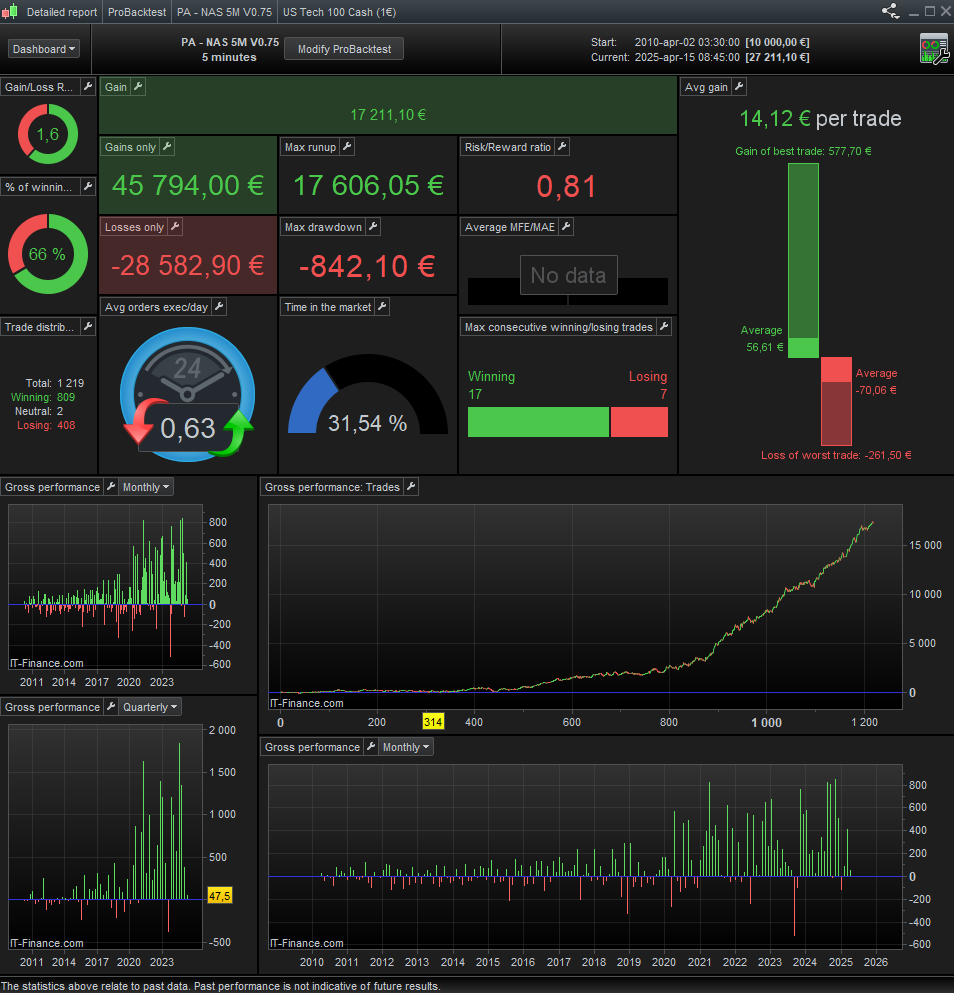Image resolution: width=954 pixels, height=993 pixels.
Task: Open Monthly dropdown in top-left performance chart
Action: pos(146,487)
